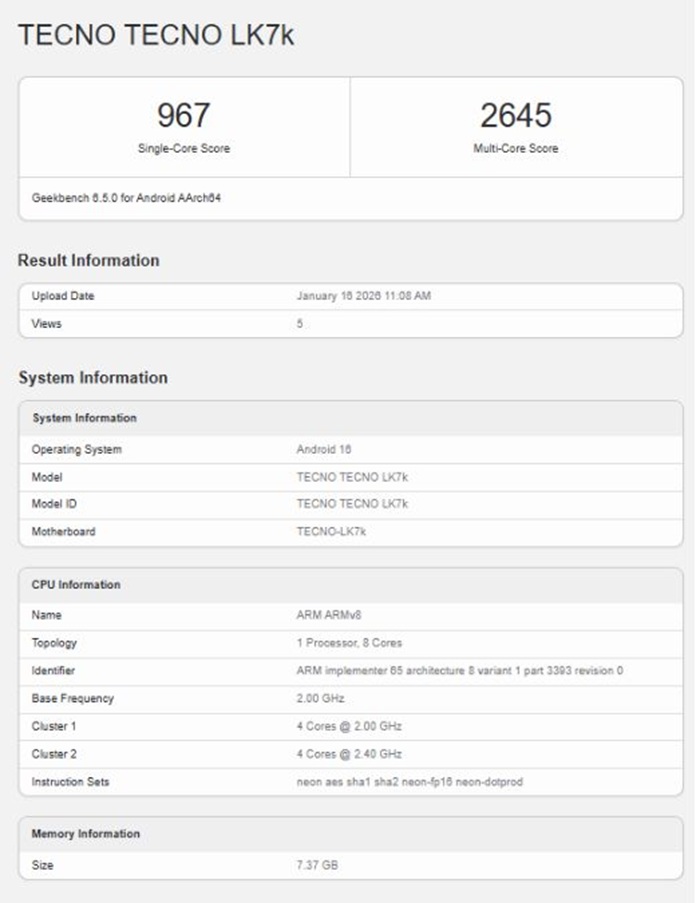Click the Geekbench 6.5.0 for Android text
Screen dimensions: 700x903
coord(126,198)
